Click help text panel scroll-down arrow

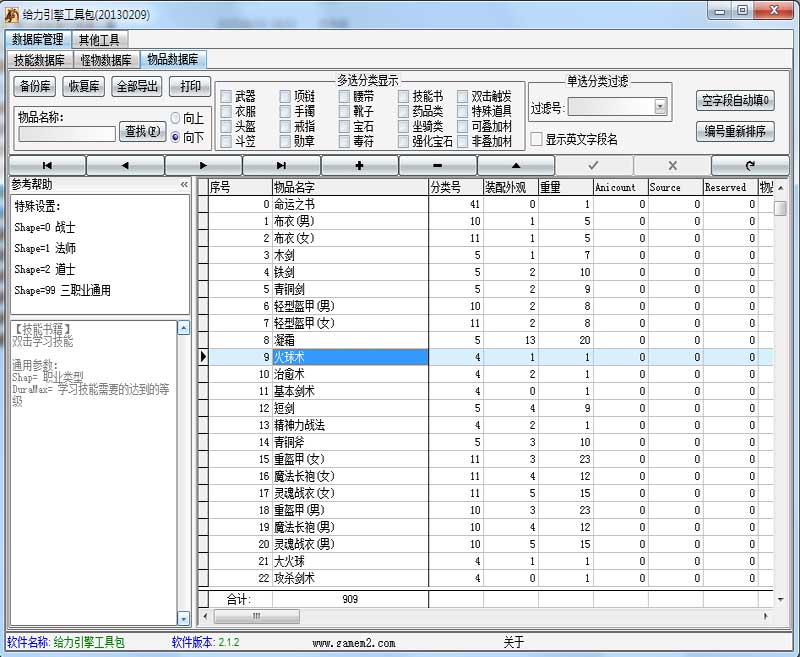click(x=183, y=619)
